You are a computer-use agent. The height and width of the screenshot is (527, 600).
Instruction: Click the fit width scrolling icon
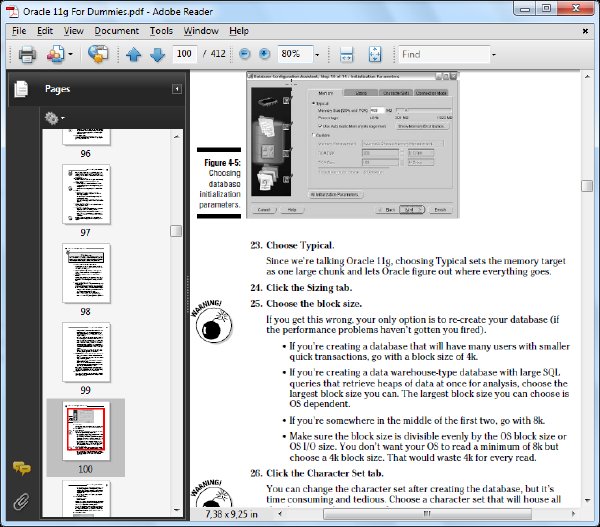pos(346,54)
